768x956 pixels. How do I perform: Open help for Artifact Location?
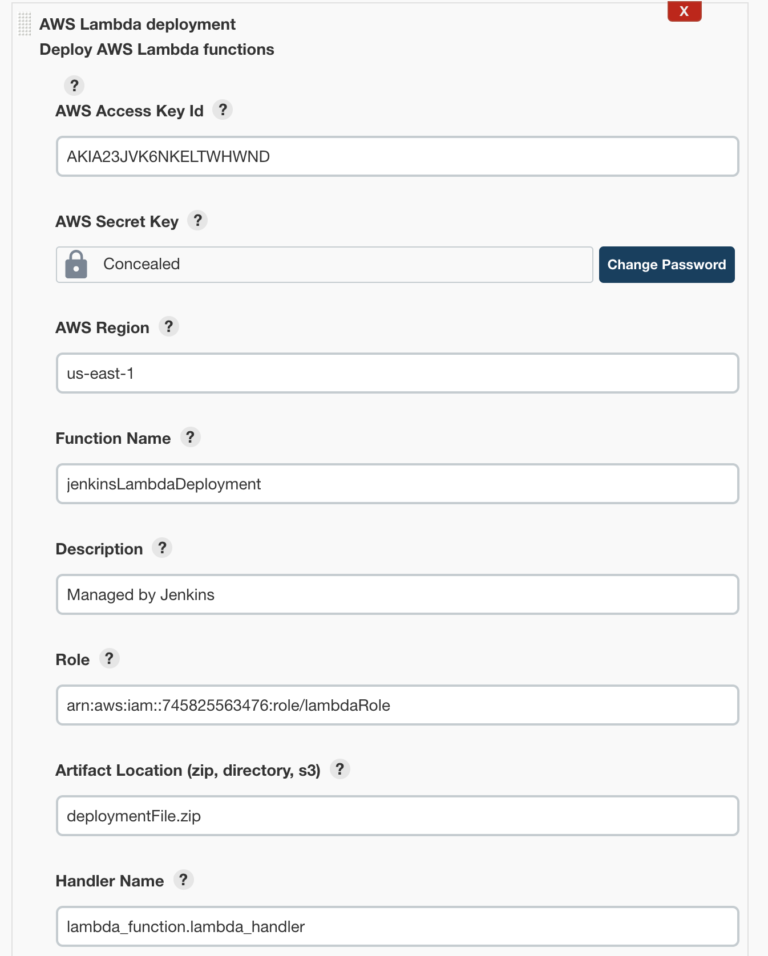tap(339, 770)
